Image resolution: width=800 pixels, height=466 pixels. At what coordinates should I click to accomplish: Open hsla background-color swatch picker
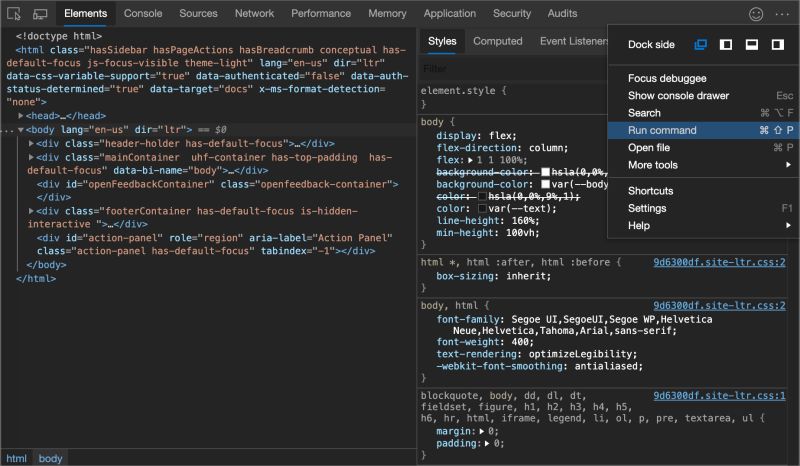pos(545,172)
